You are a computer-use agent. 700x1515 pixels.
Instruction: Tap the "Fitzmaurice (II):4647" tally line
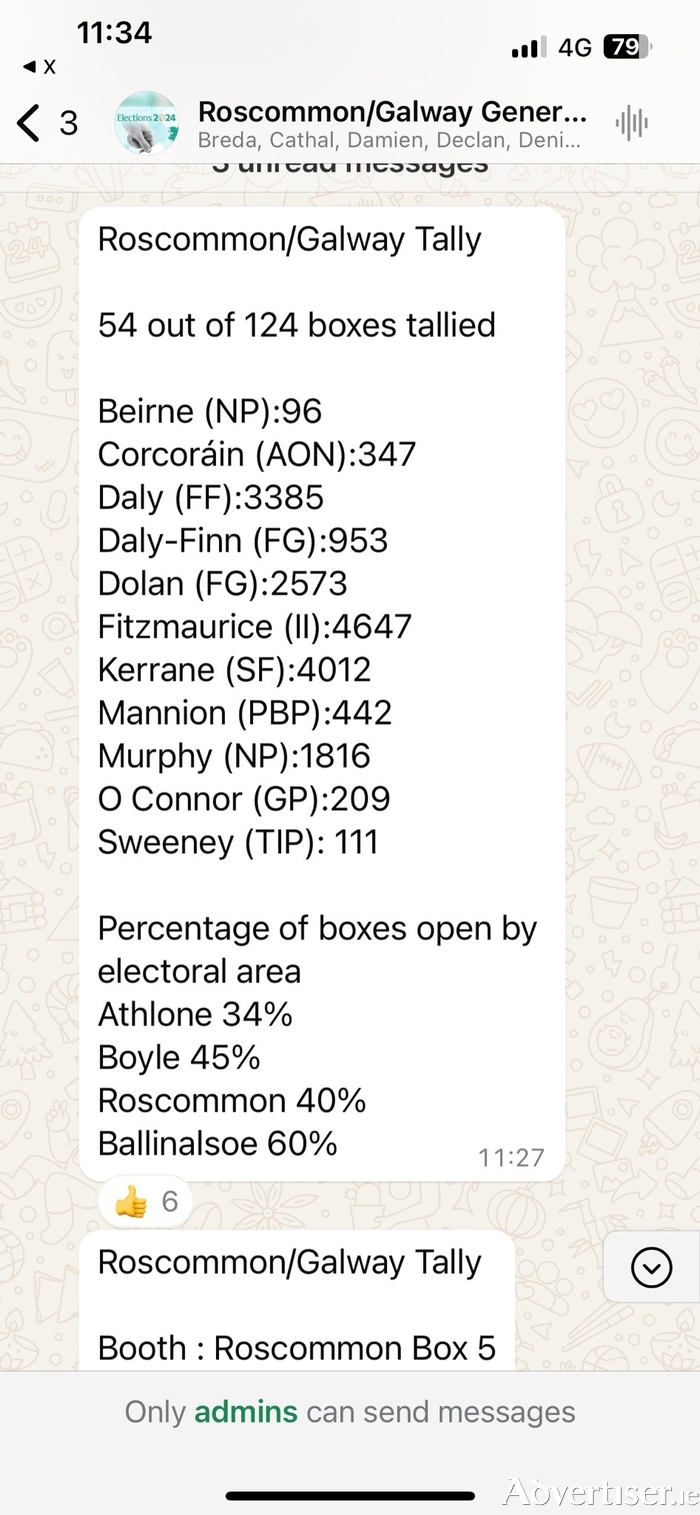255,627
